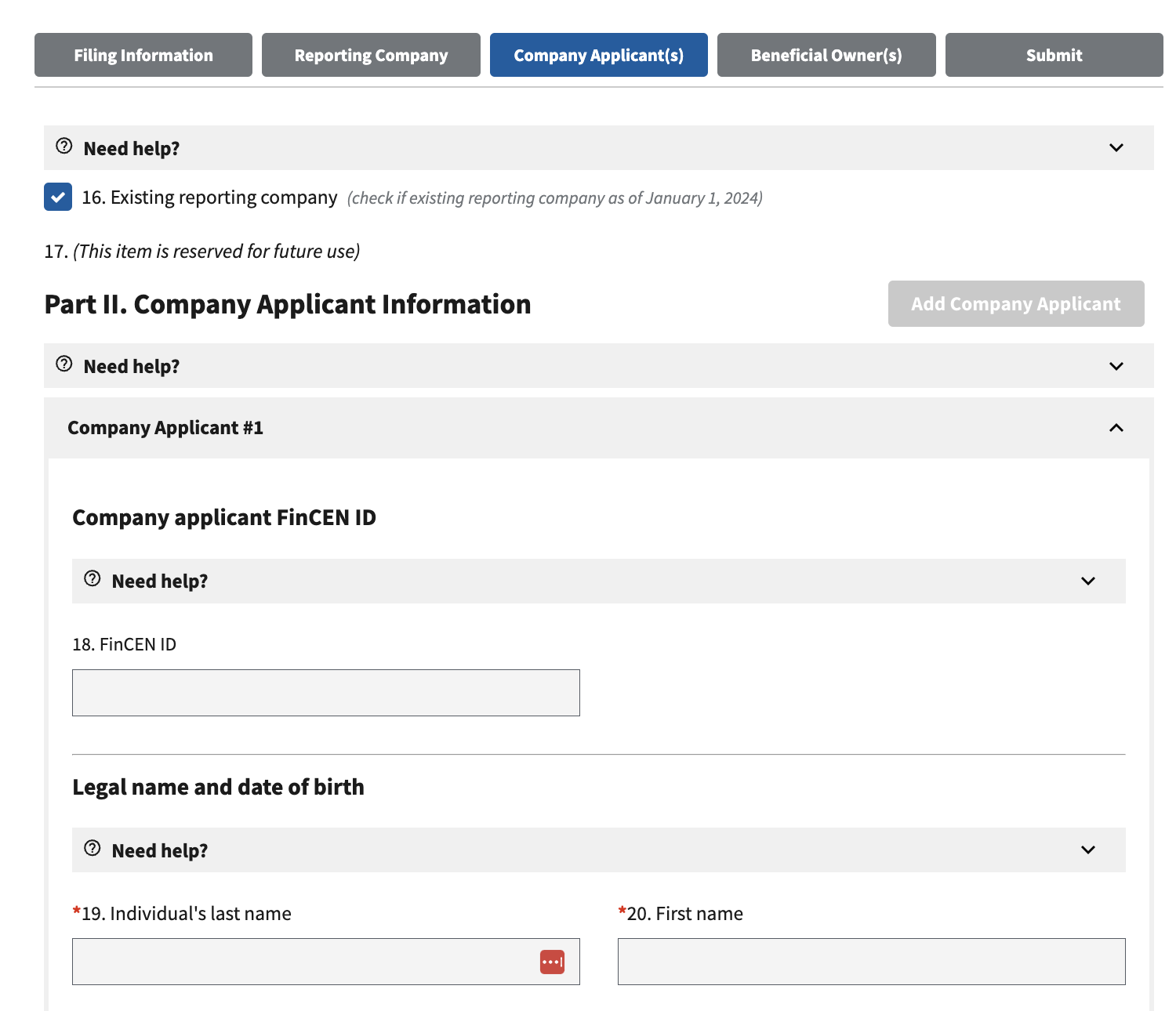
Task: Click the FinCEN ID input field
Action: (x=325, y=693)
